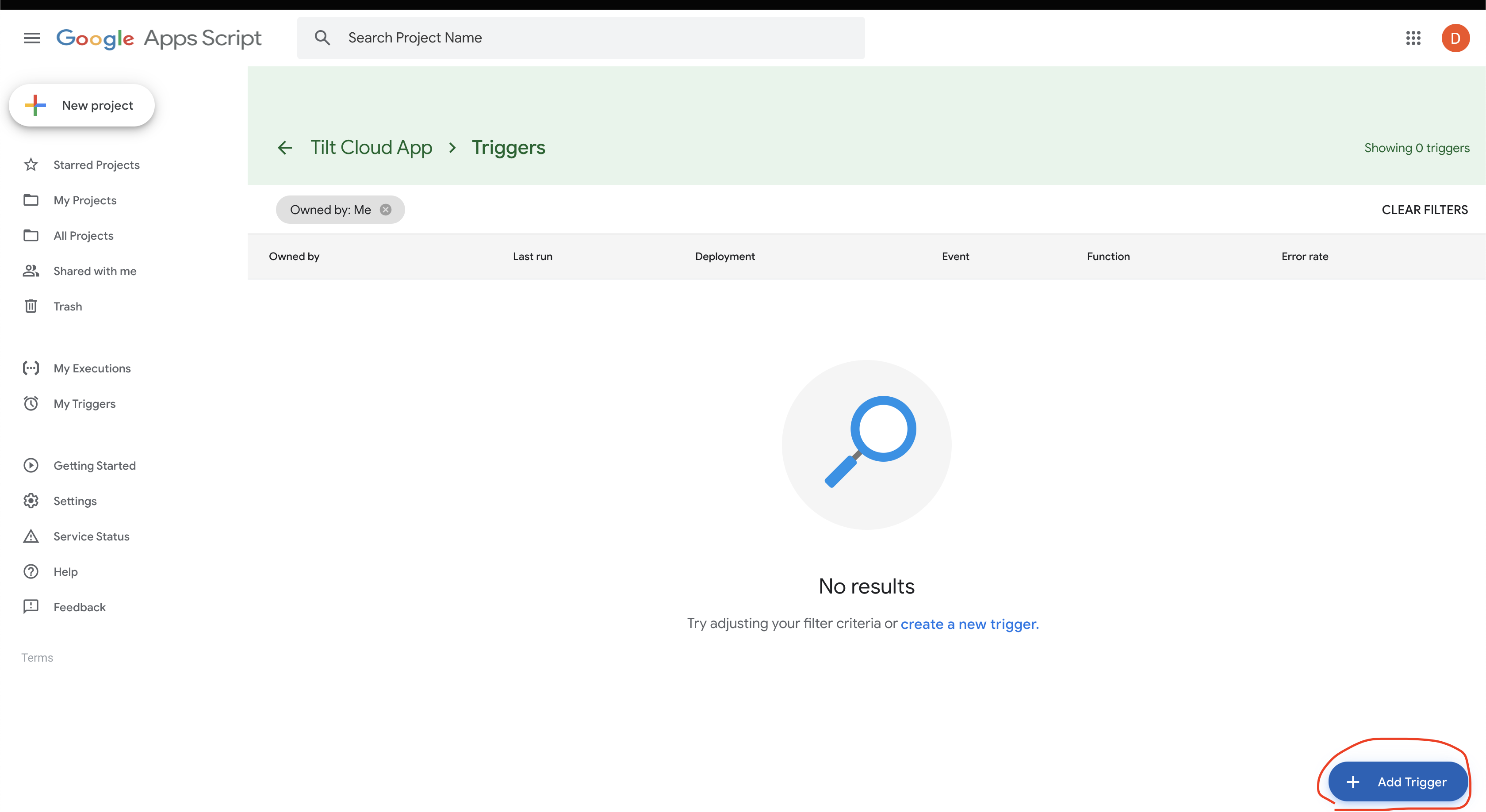Open the hamburger main menu
This screenshot has height=812, width=1486.
point(32,38)
